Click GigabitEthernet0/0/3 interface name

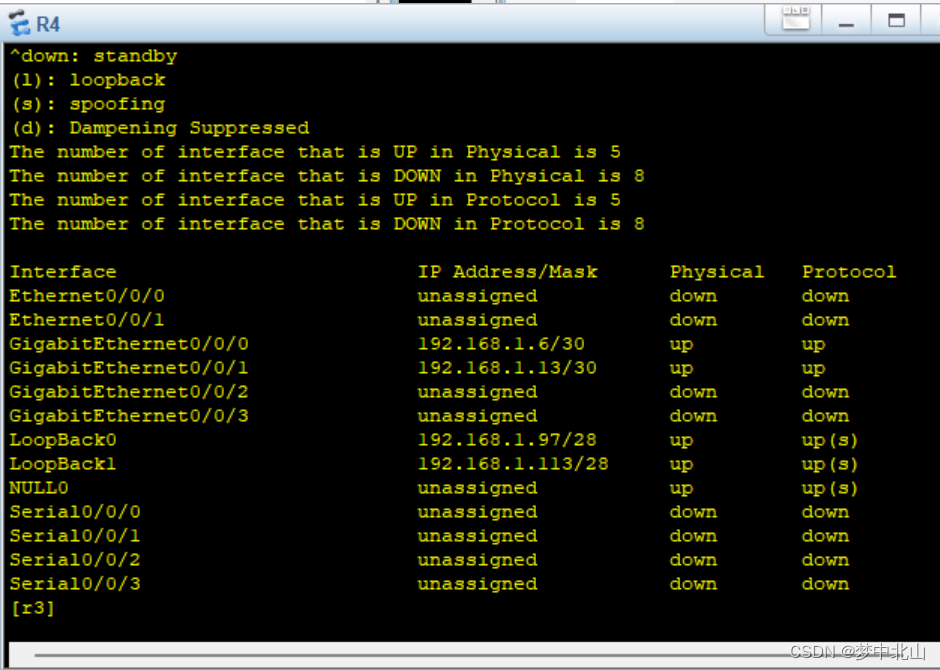(129, 415)
